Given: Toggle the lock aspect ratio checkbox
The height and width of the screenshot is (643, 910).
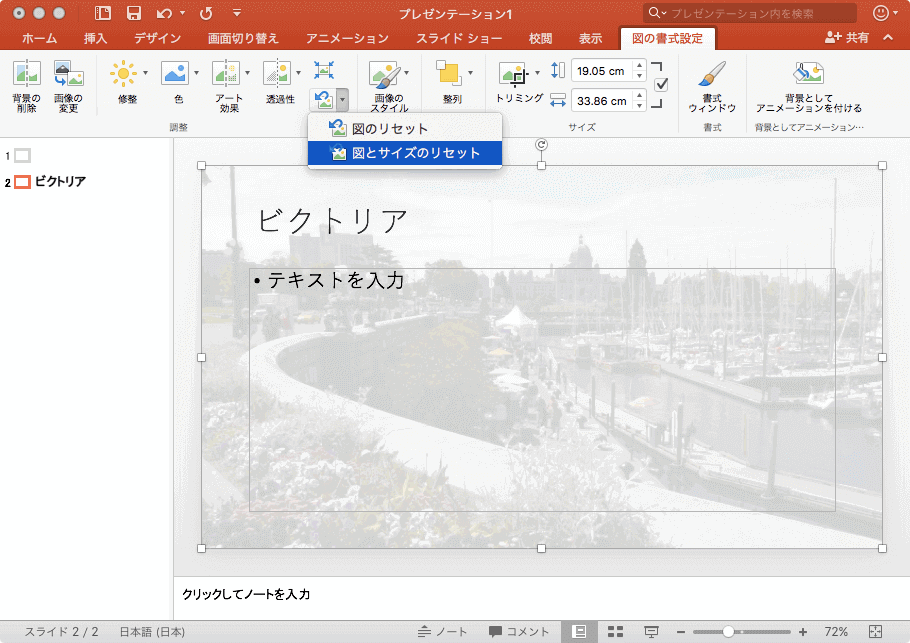Looking at the screenshot, I should (x=661, y=85).
